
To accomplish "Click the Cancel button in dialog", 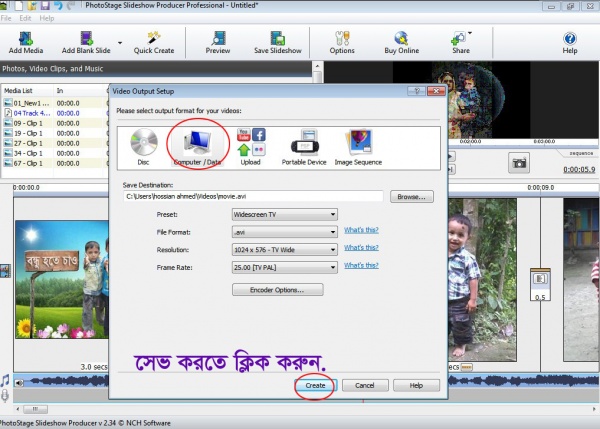I will (365, 385).
